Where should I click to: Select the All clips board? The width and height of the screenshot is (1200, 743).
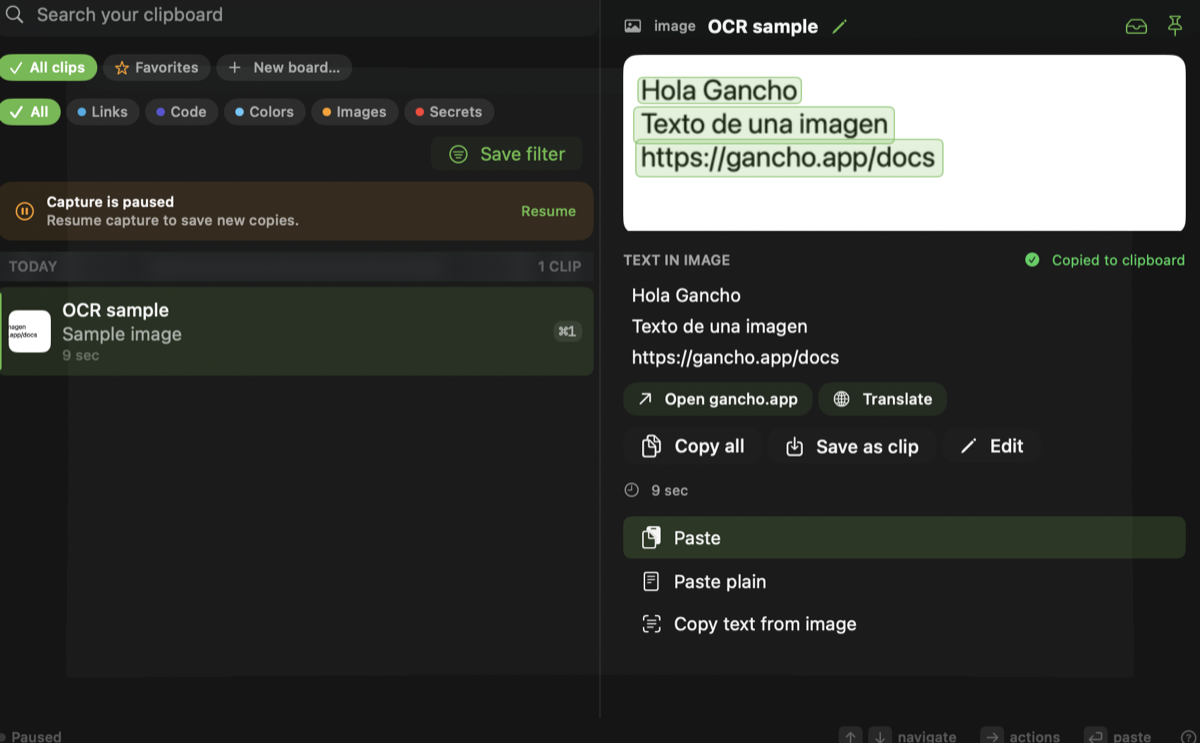point(48,68)
